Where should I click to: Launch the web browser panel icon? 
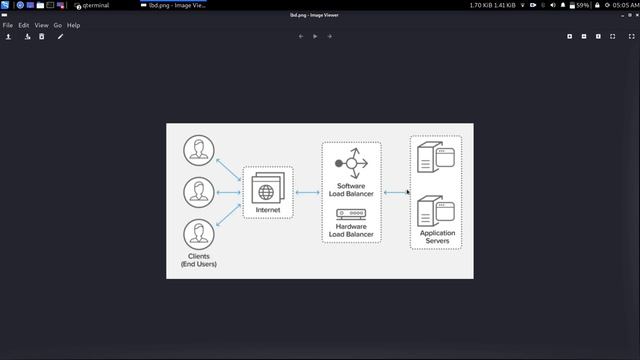[20, 5]
